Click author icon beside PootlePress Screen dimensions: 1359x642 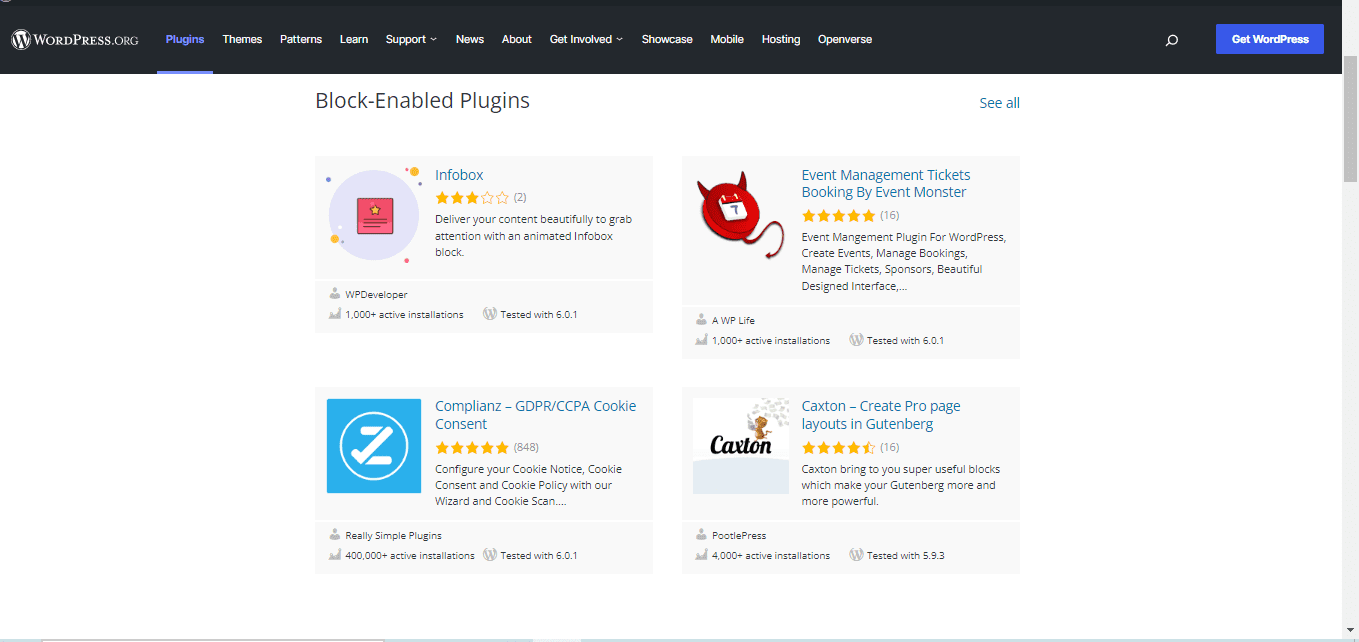click(701, 535)
